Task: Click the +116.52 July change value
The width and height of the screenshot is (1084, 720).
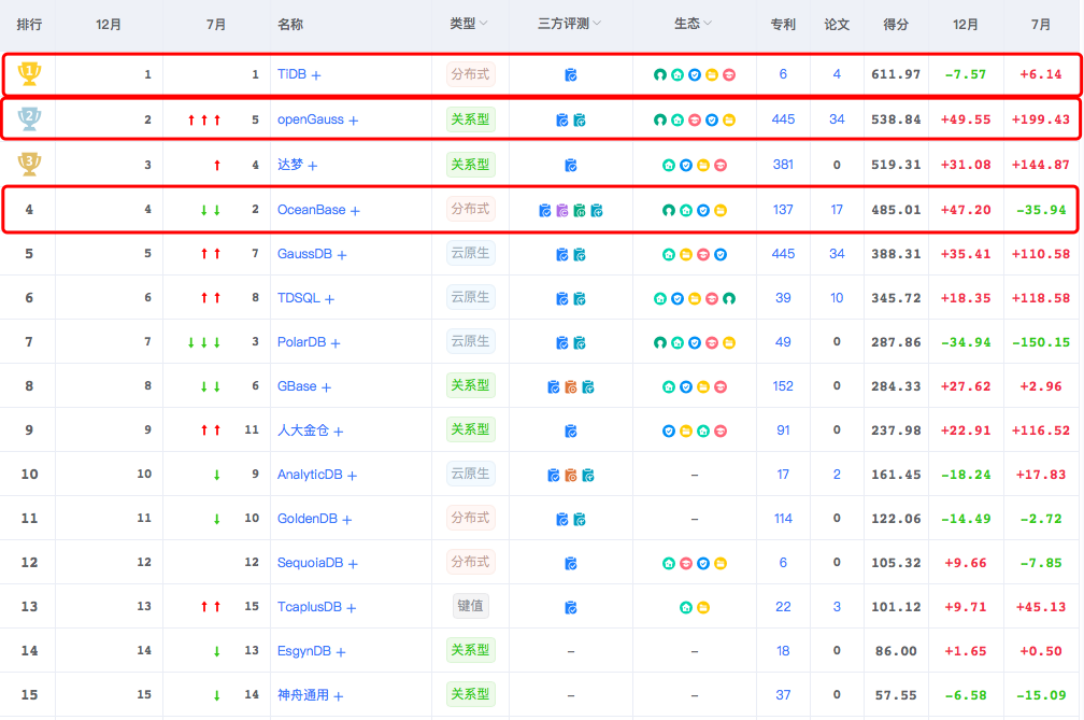Action: click(1040, 430)
